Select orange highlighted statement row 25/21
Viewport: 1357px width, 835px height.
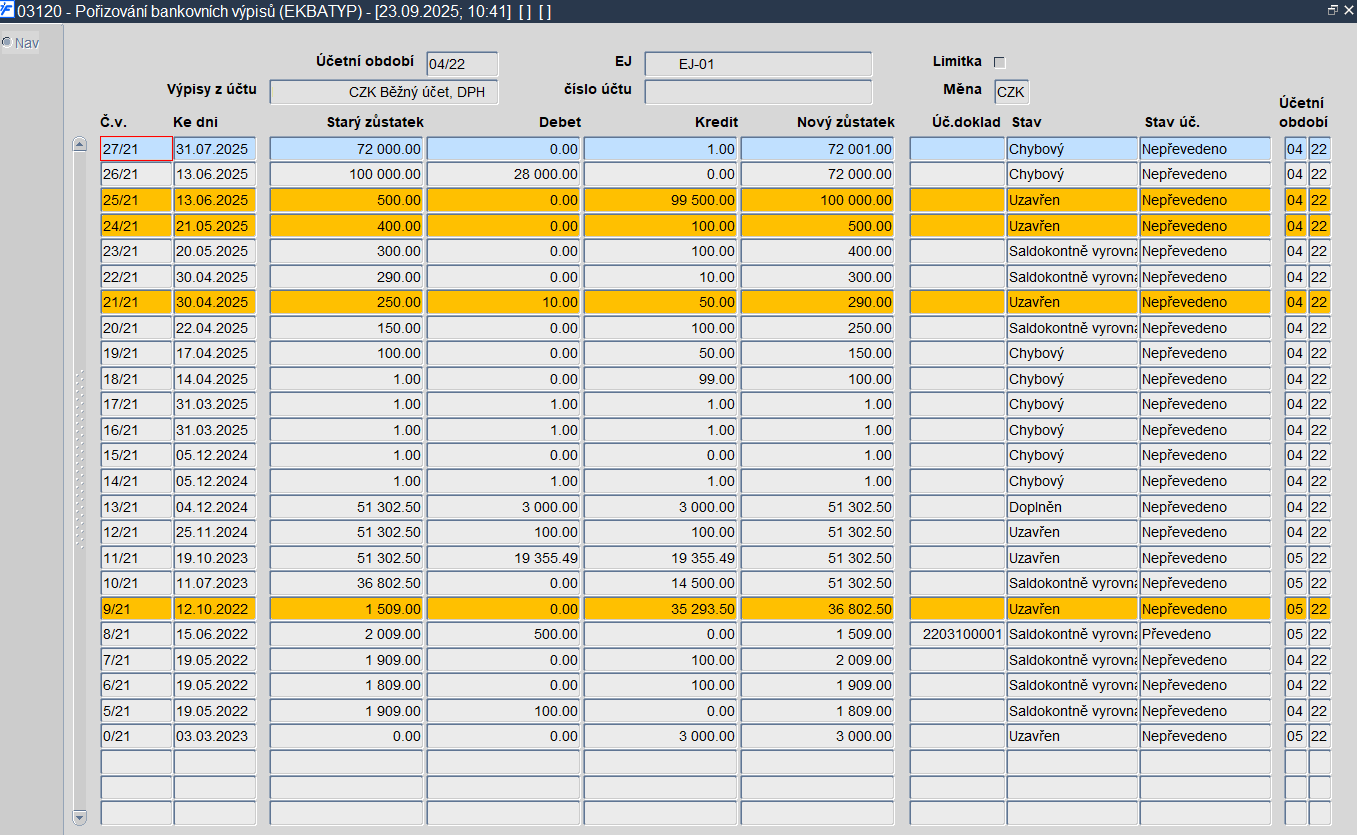point(136,200)
